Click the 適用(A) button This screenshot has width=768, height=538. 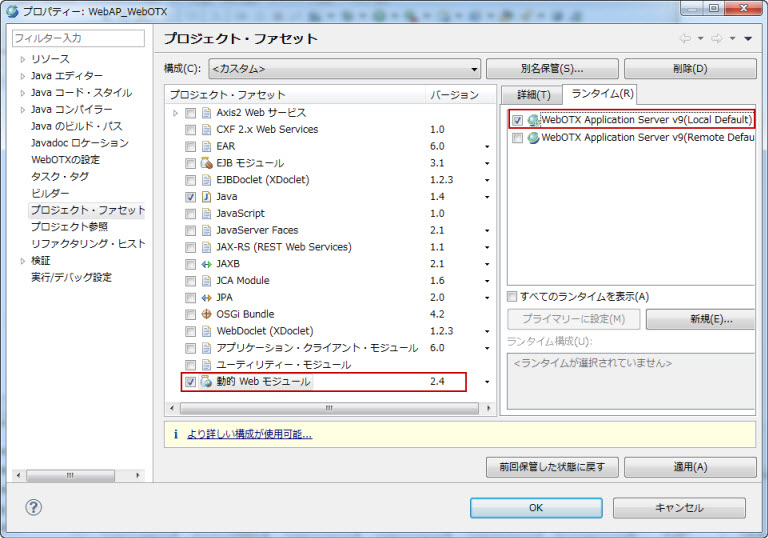click(690, 468)
